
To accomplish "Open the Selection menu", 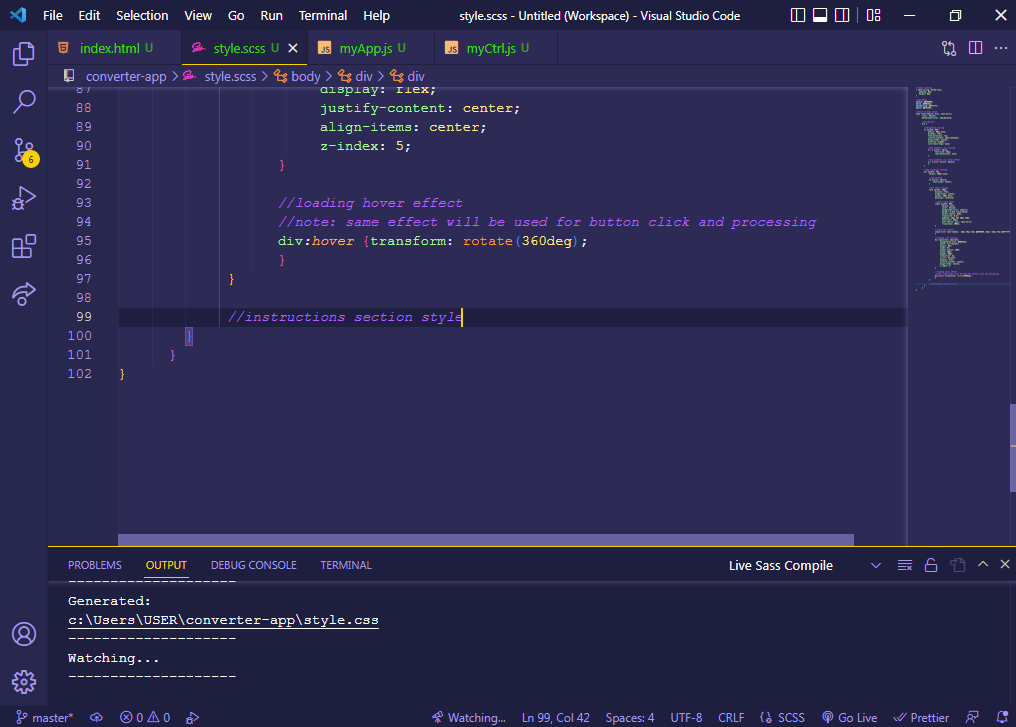I will coord(142,15).
